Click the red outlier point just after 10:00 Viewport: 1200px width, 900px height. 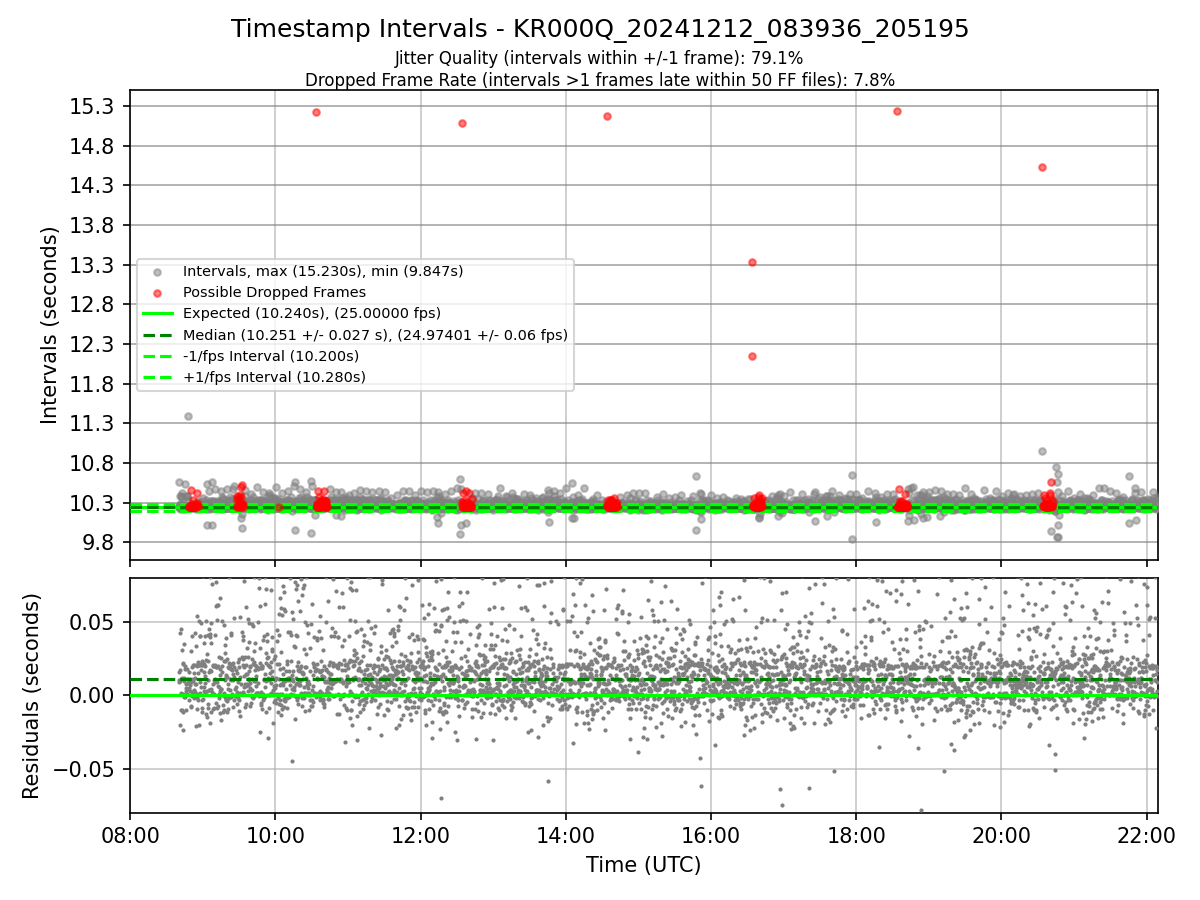coord(316,112)
